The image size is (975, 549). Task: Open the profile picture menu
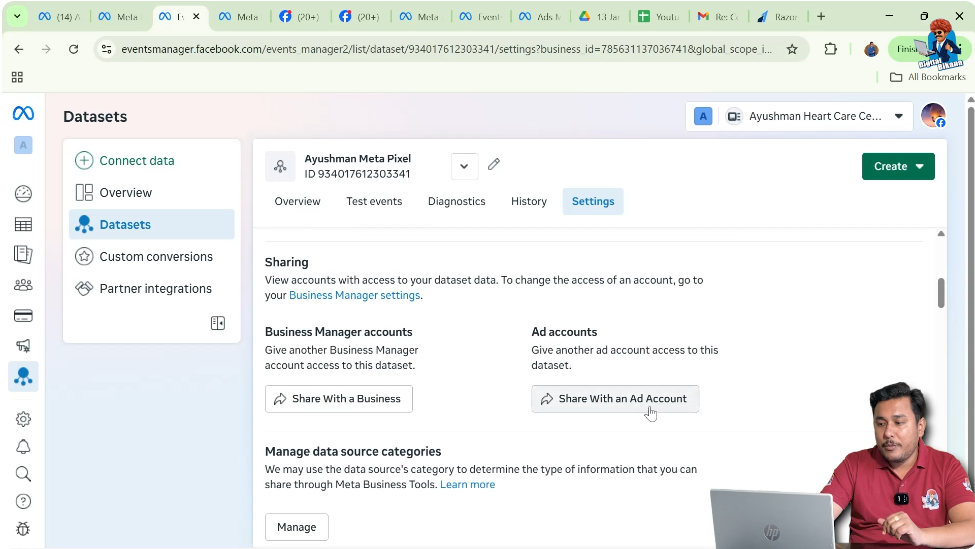[933, 116]
